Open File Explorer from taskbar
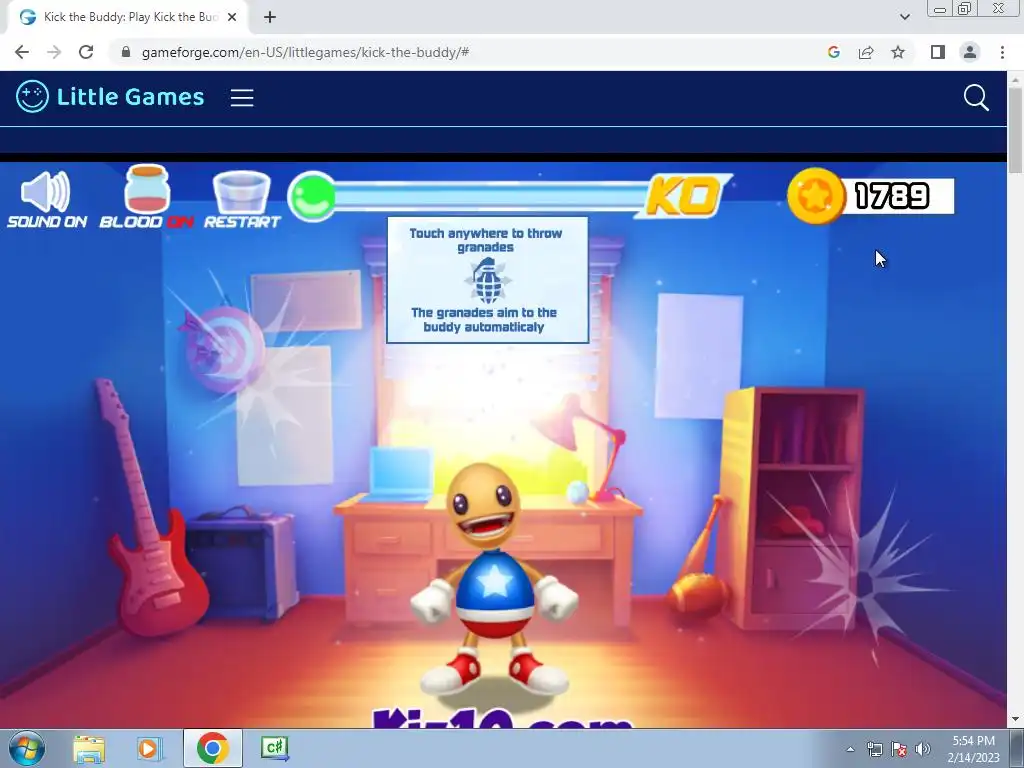The width and height of the screenshot is (1024, 768). [x=89, y=748]
